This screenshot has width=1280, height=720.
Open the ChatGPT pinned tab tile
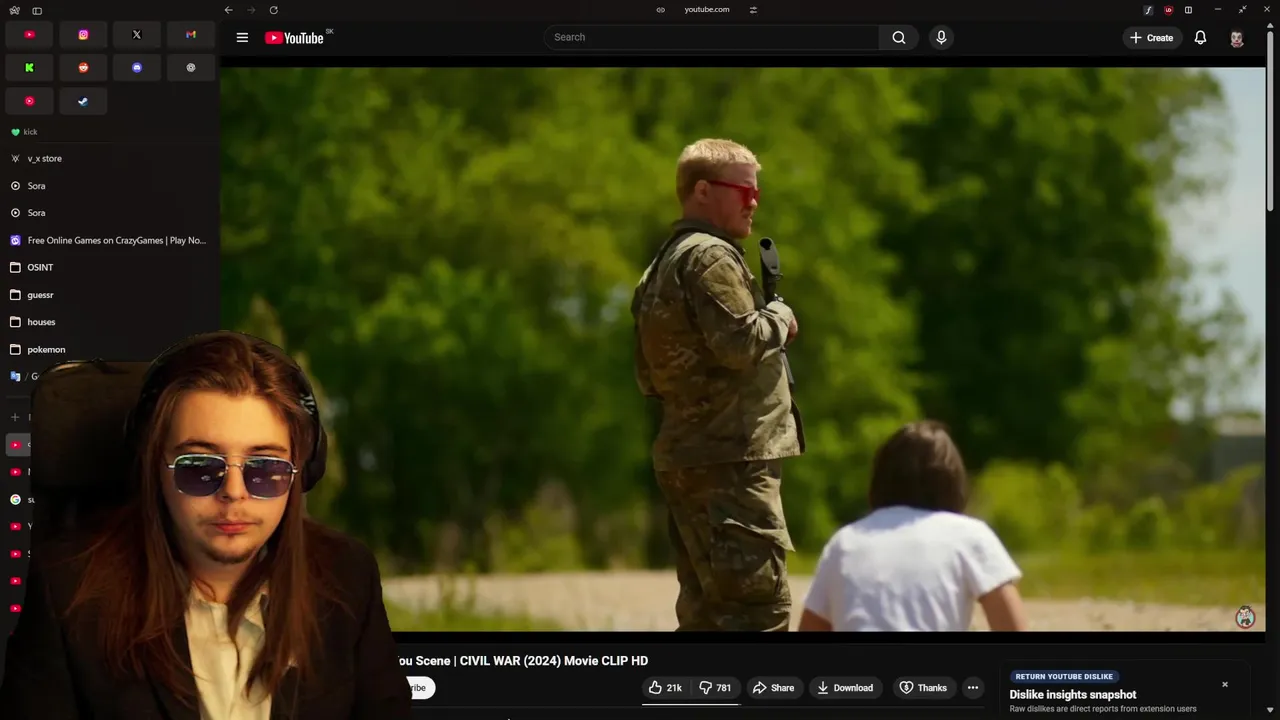pos(191,68)
